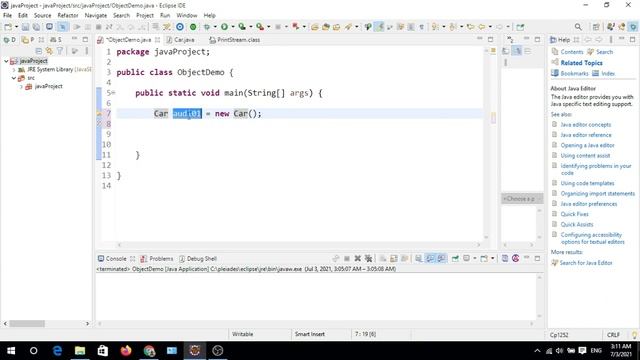The width and height of the screenshot is (640, 360).
Task: Open the Navigate menu
Action: (96, 16)
